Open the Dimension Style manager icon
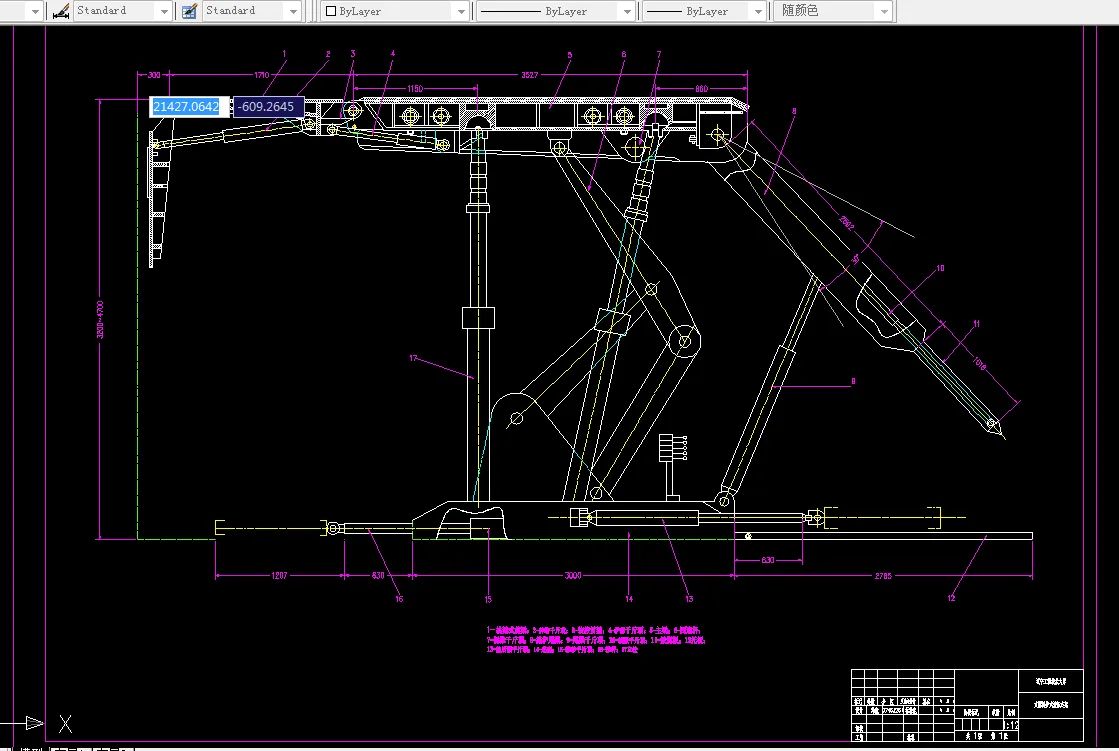The width and height of the screenshot is (1119, 751). pos(61,11)
